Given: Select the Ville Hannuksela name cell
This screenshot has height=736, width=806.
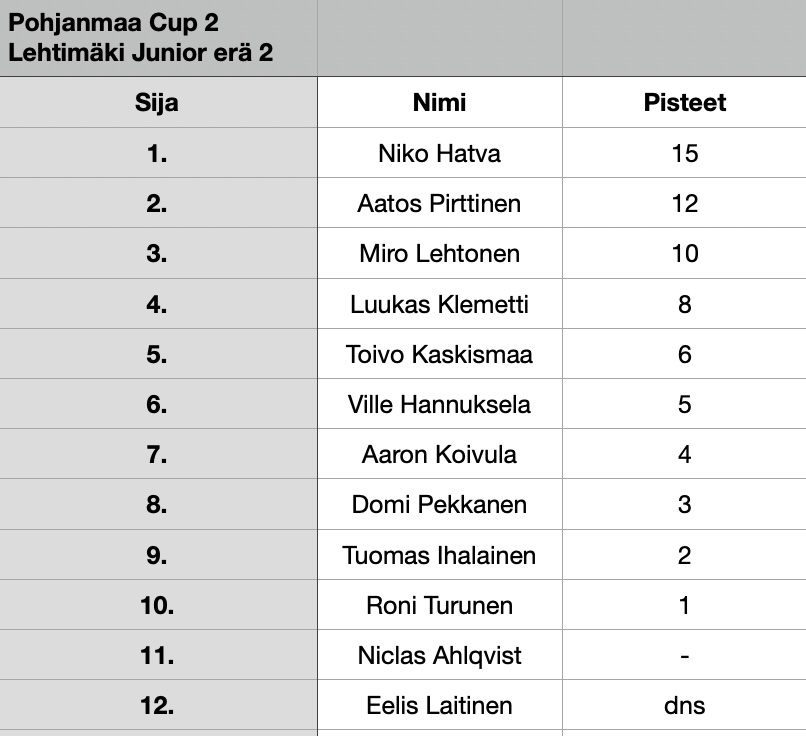Looking at the screenshot, I should click(x=440, y=404).
